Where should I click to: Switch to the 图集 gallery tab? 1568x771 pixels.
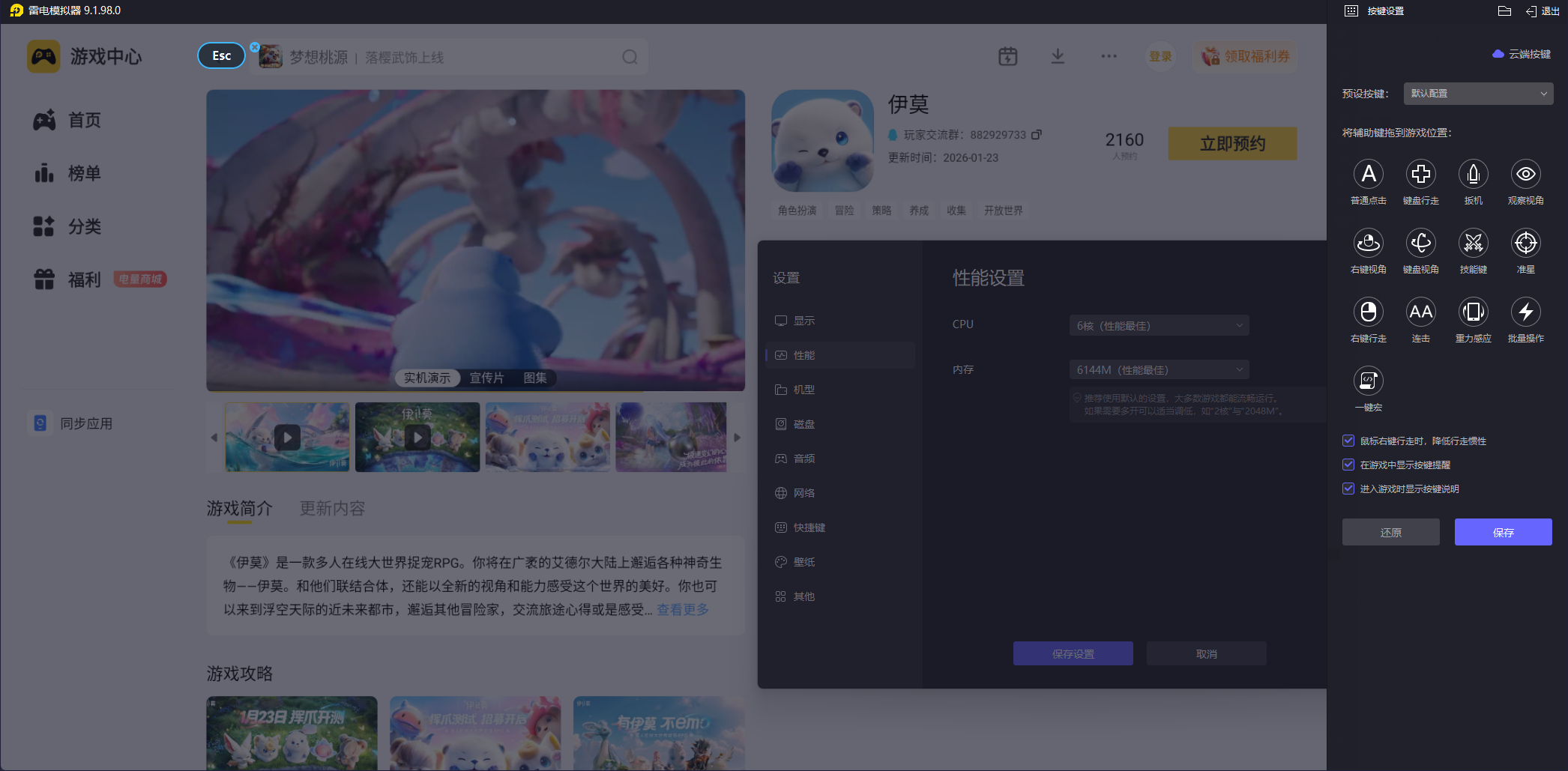coord(535,378)
